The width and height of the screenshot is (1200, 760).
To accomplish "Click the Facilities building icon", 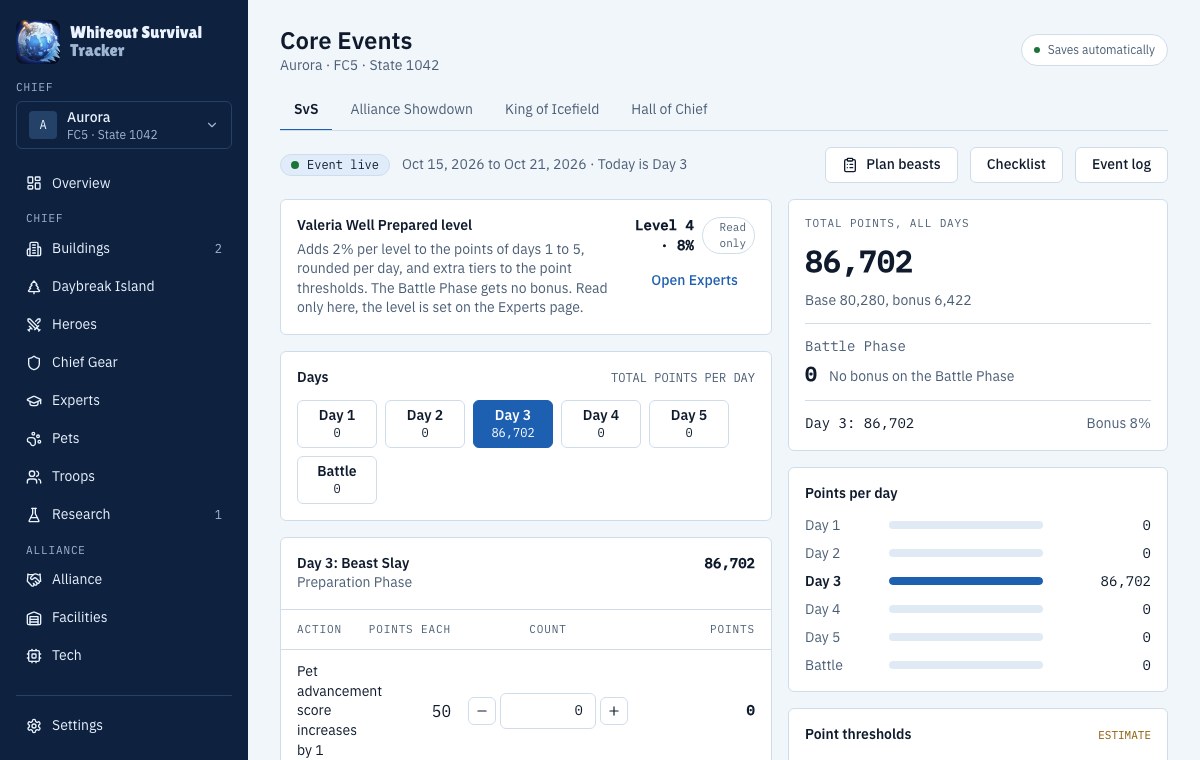I will (34, 617).
